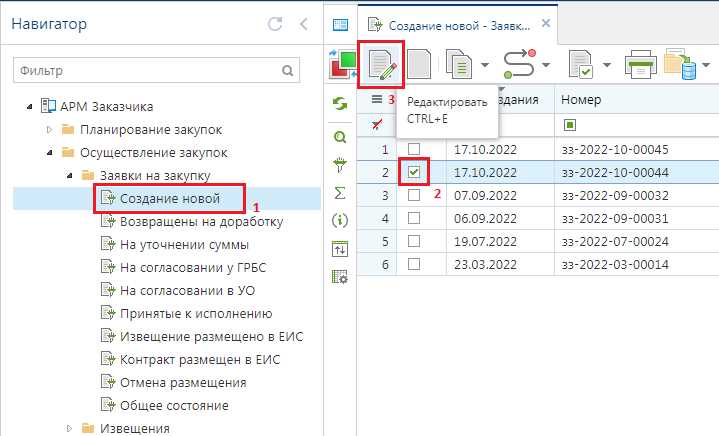This screenshot has height=436, width=719.
Task: Click the blank new document toolbar icon
Action: tap(419, 65)
